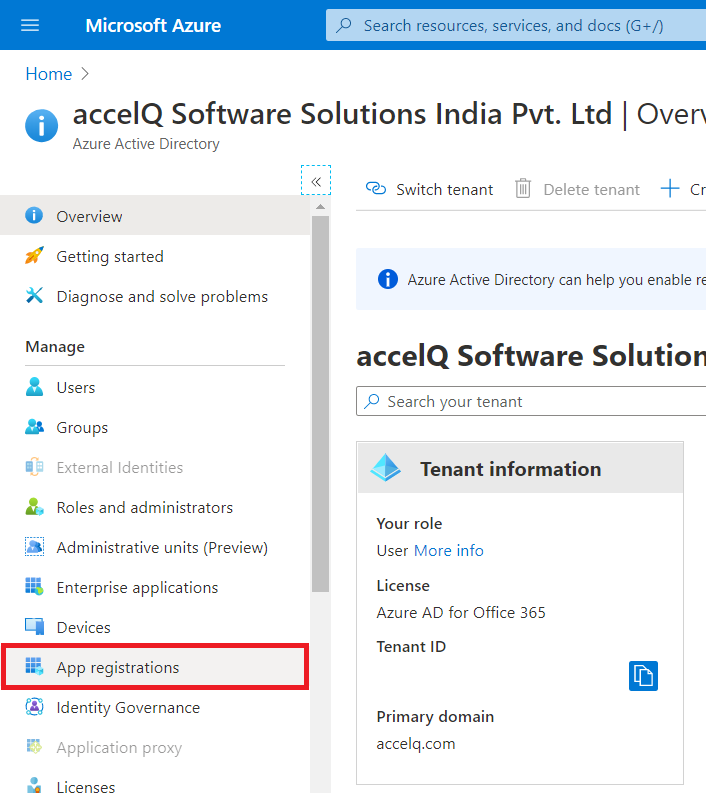Open Roles and administrators

[x=155, y=507]
